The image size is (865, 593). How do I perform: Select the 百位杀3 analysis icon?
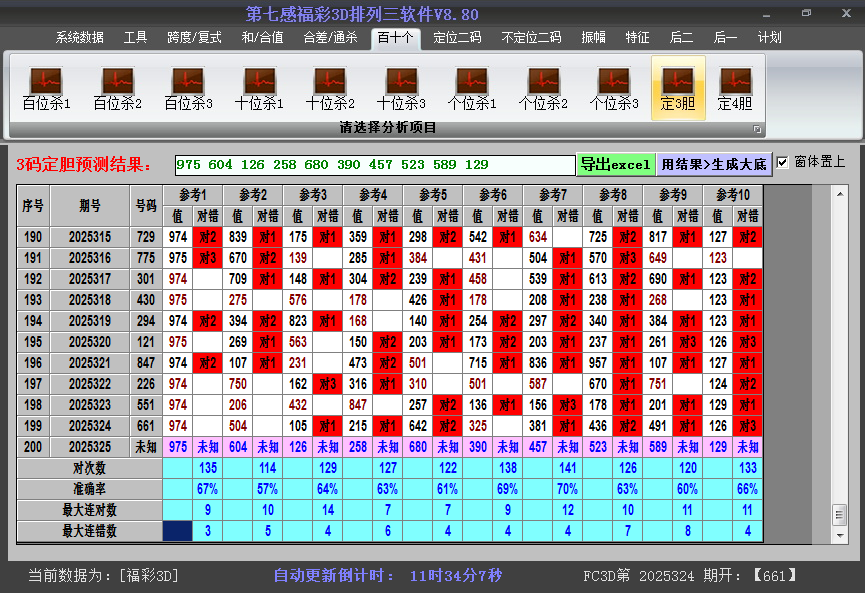[188, 88]
